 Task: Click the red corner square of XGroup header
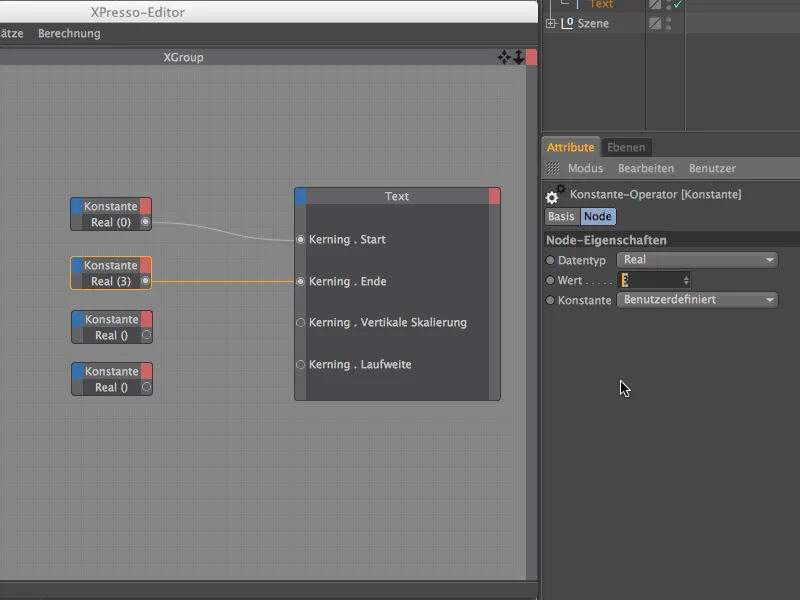point(531,57)
